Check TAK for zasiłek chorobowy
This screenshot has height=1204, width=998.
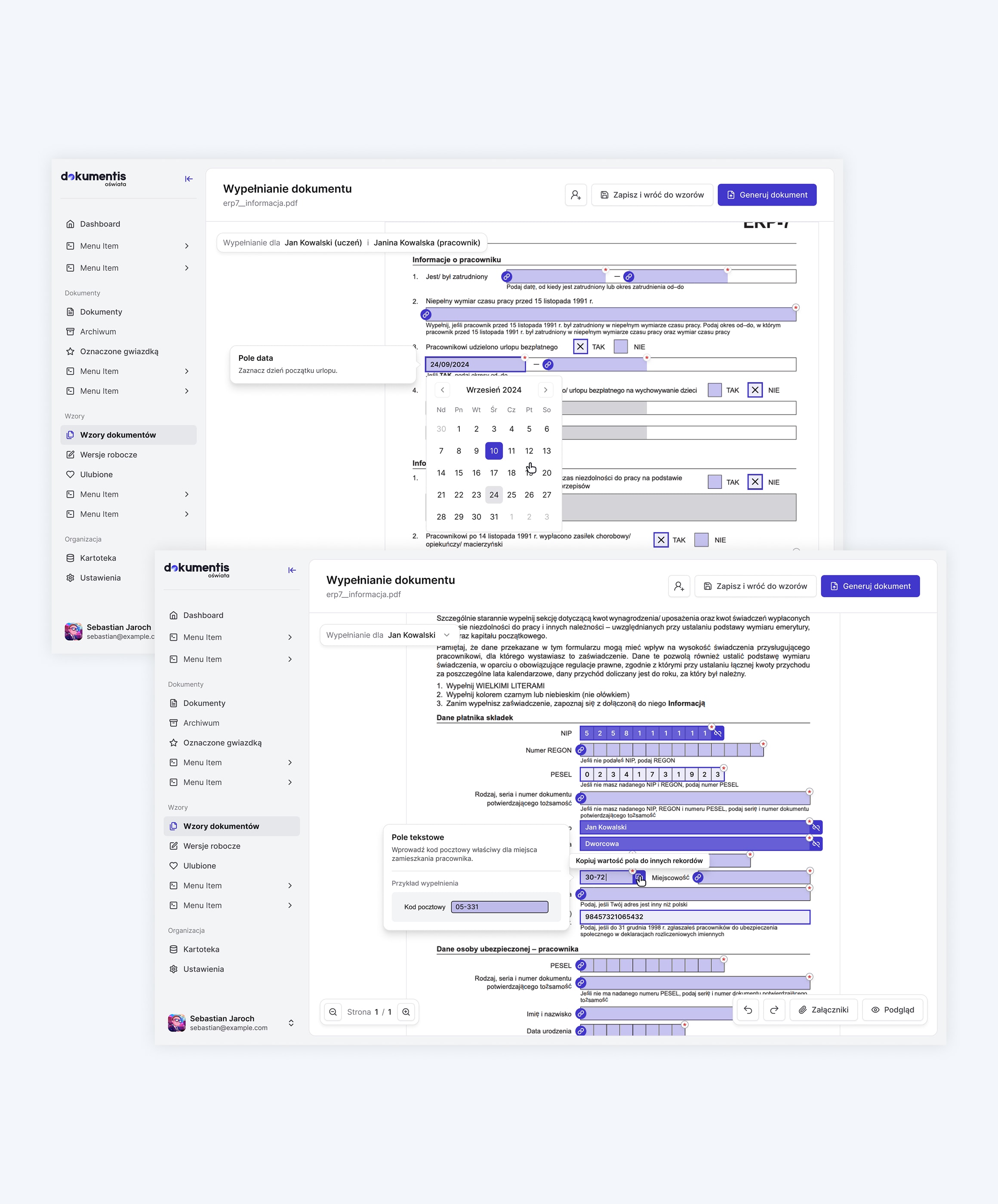pos(661,540)
